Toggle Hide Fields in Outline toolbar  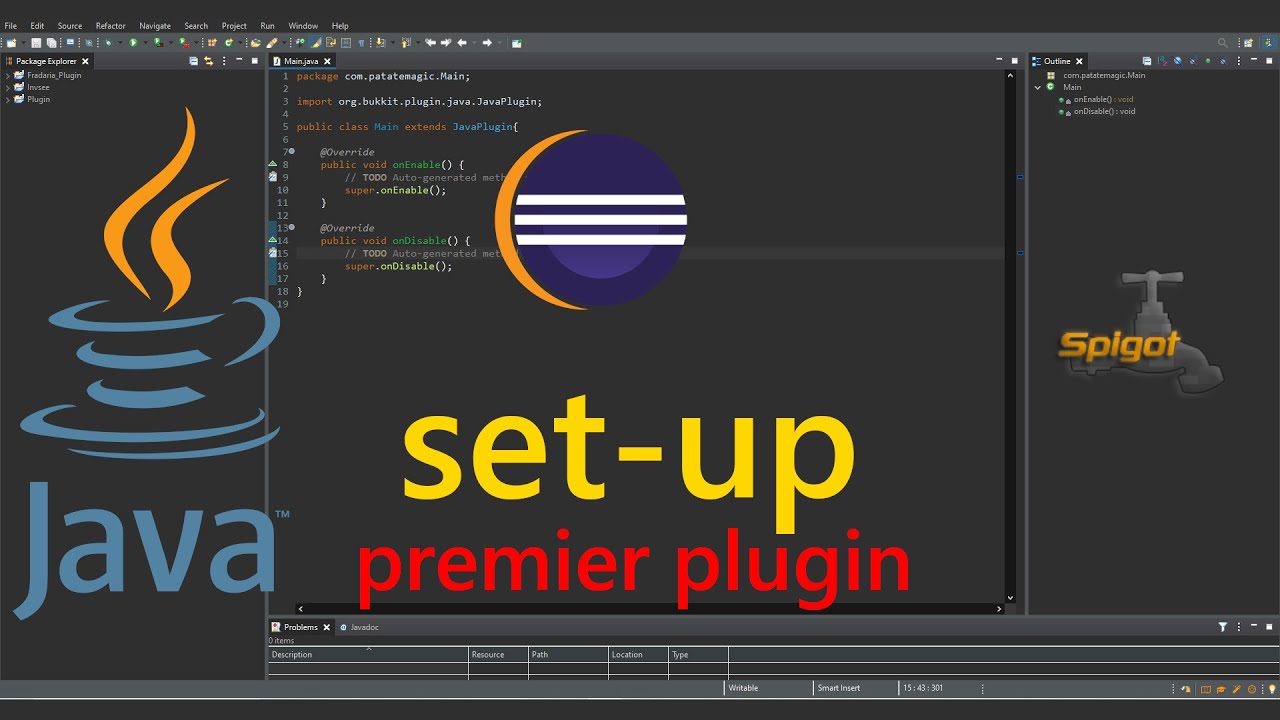[1177, 61]
